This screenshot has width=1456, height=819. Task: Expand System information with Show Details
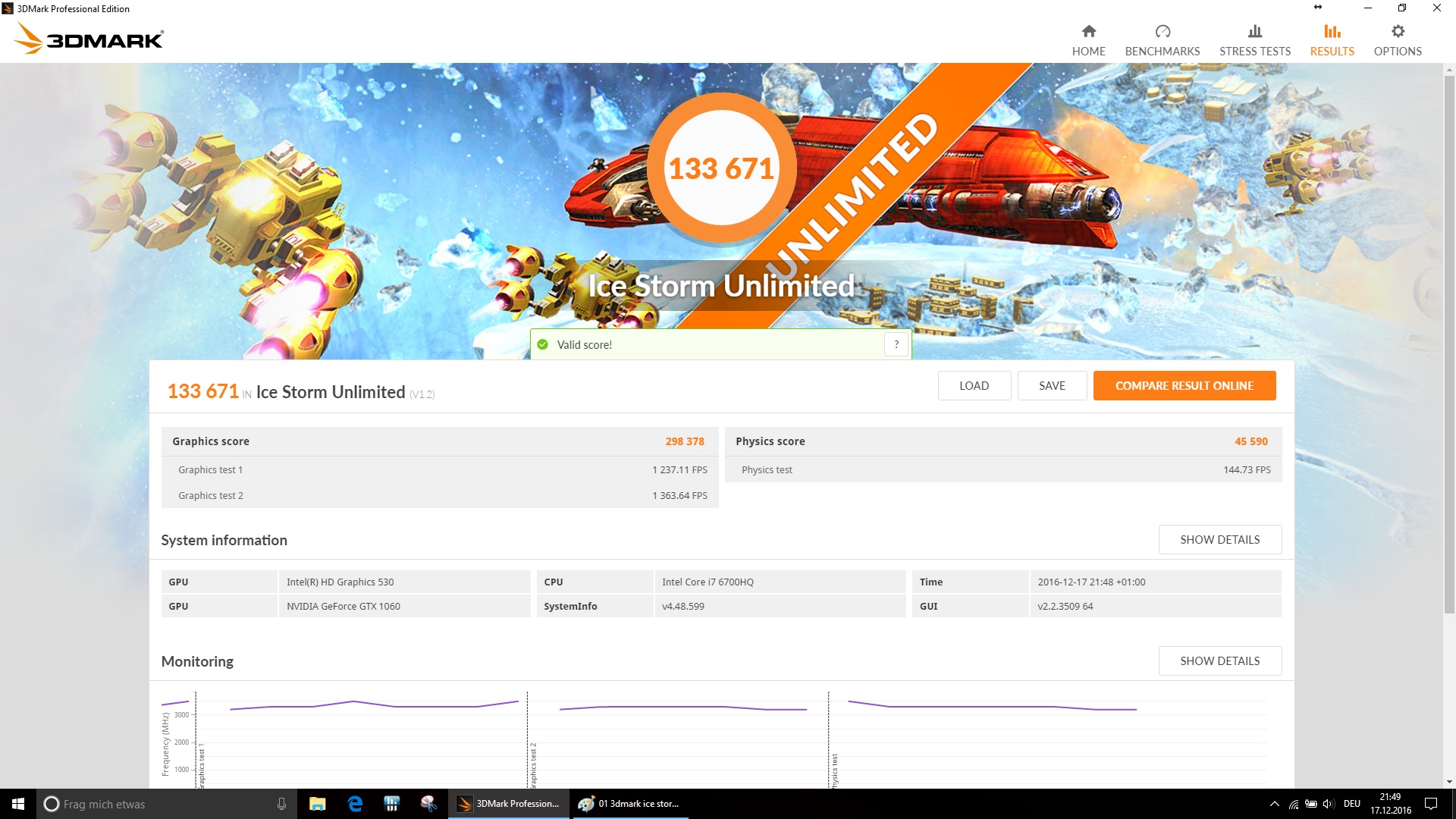pos(1219,539)
